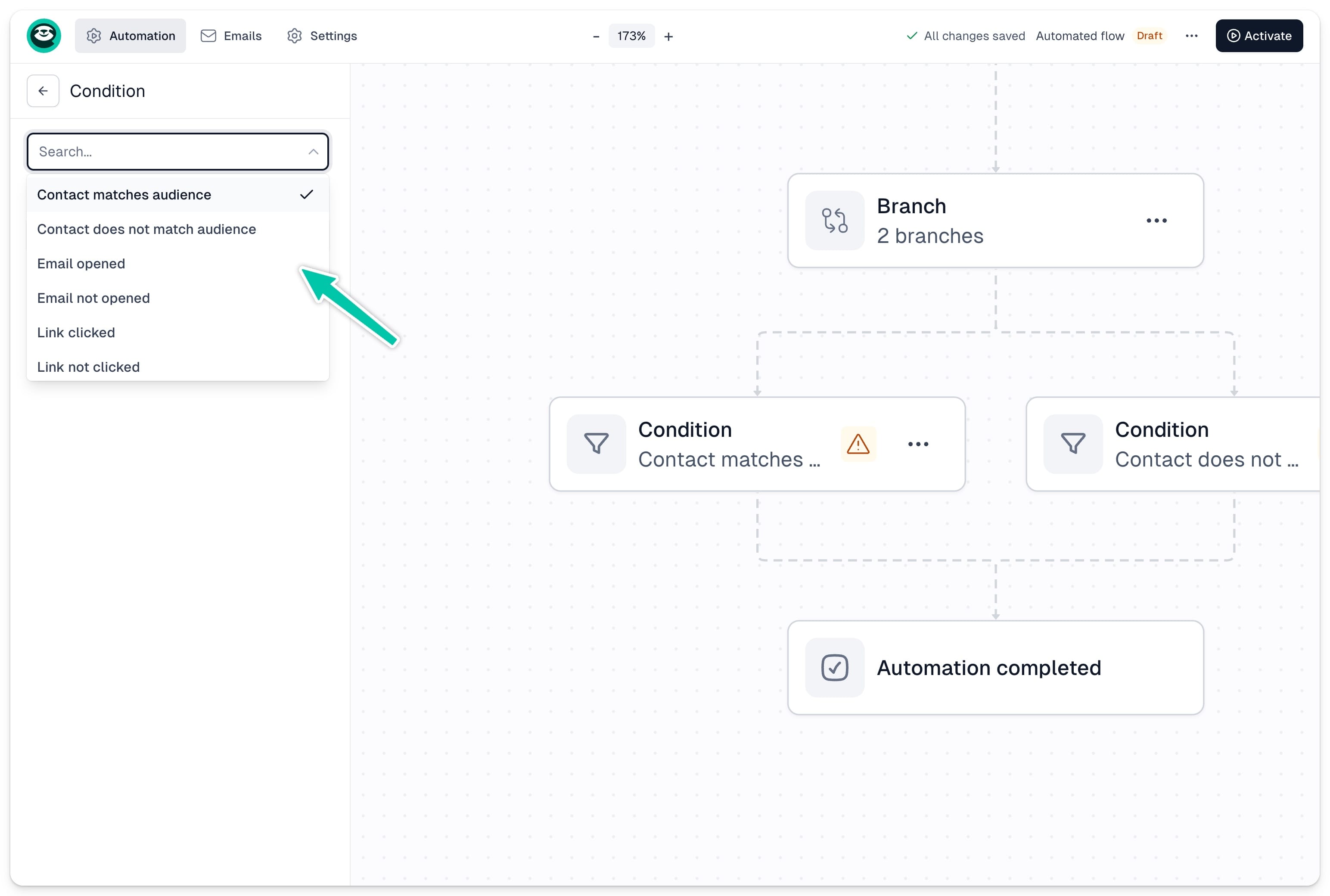Open the Automation tab

130,36
